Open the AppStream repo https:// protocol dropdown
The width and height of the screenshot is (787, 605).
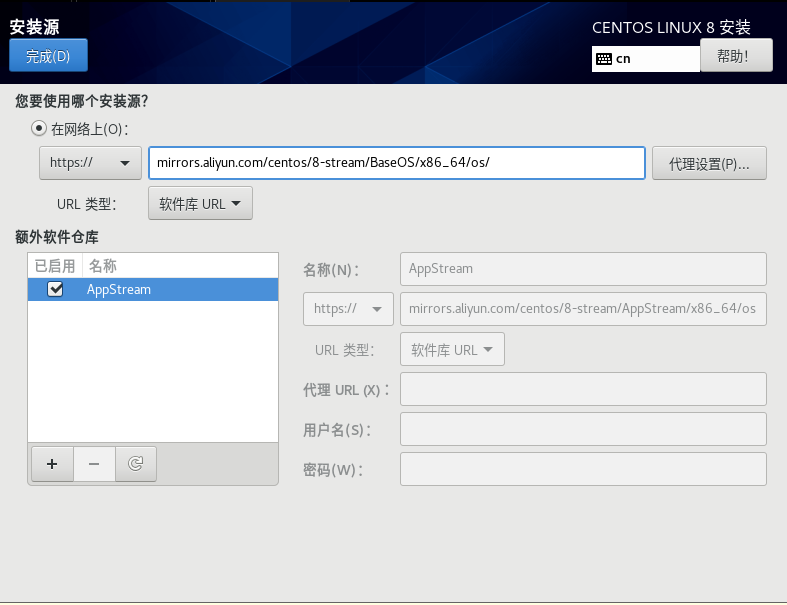[348, 309]
